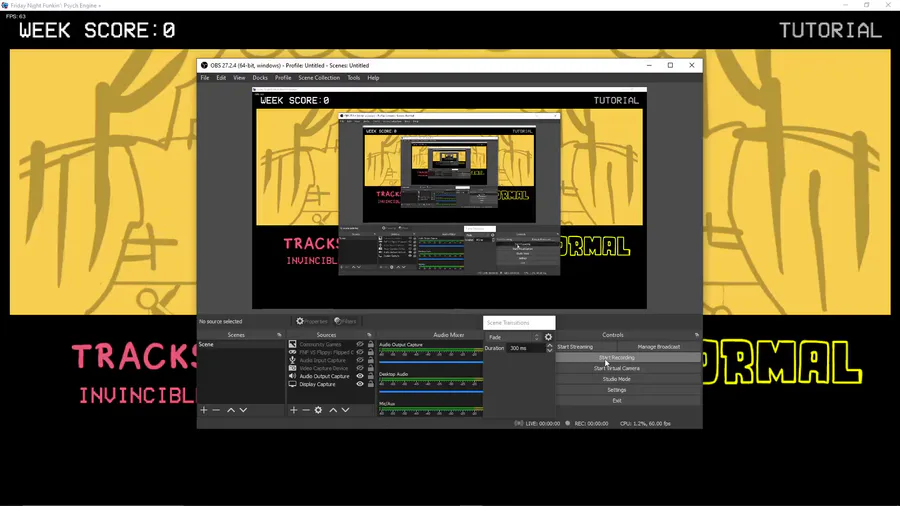Click the Community Games source type icon

point(292,344)
